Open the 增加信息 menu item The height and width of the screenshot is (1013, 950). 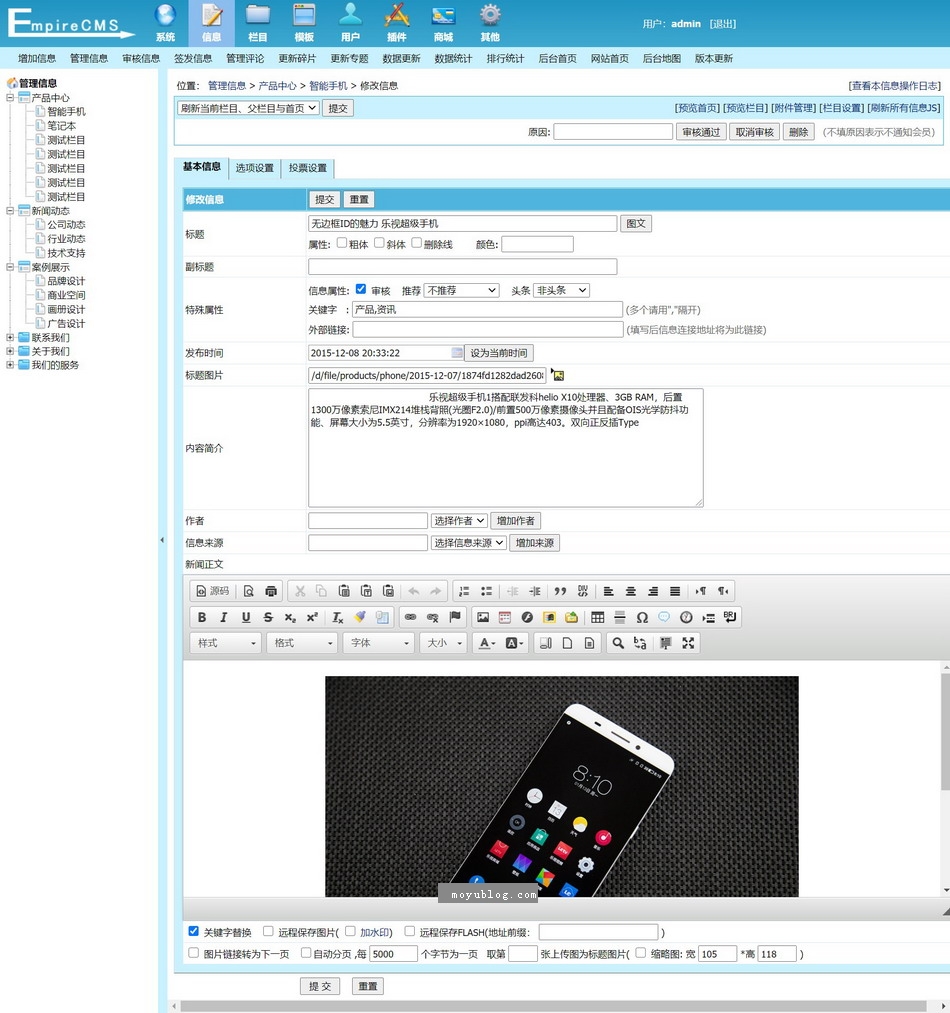pos(37,58)
